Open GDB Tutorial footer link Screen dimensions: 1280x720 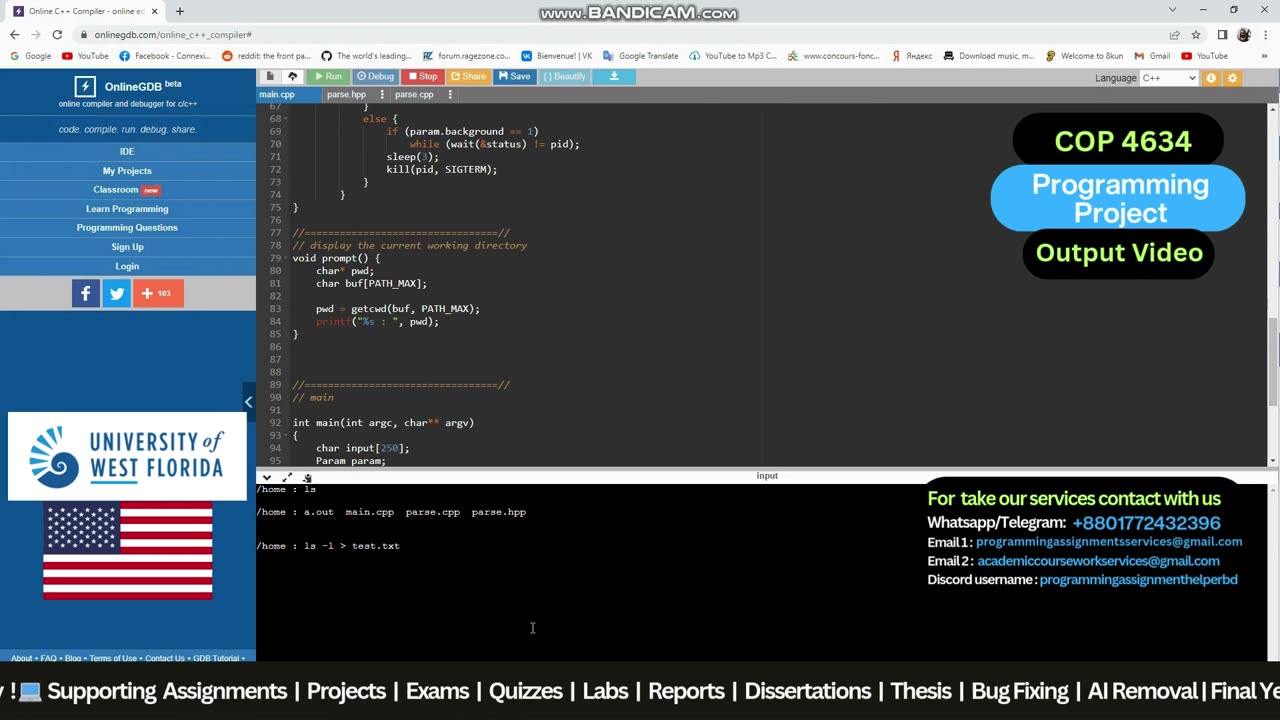(x=216, y=658)
